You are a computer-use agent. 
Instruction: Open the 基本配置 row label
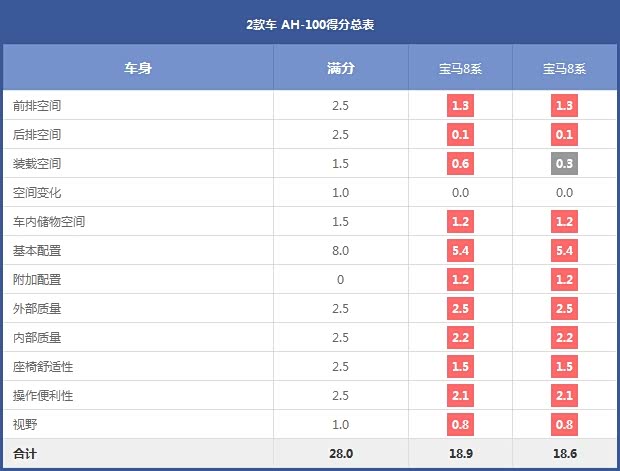37,251
